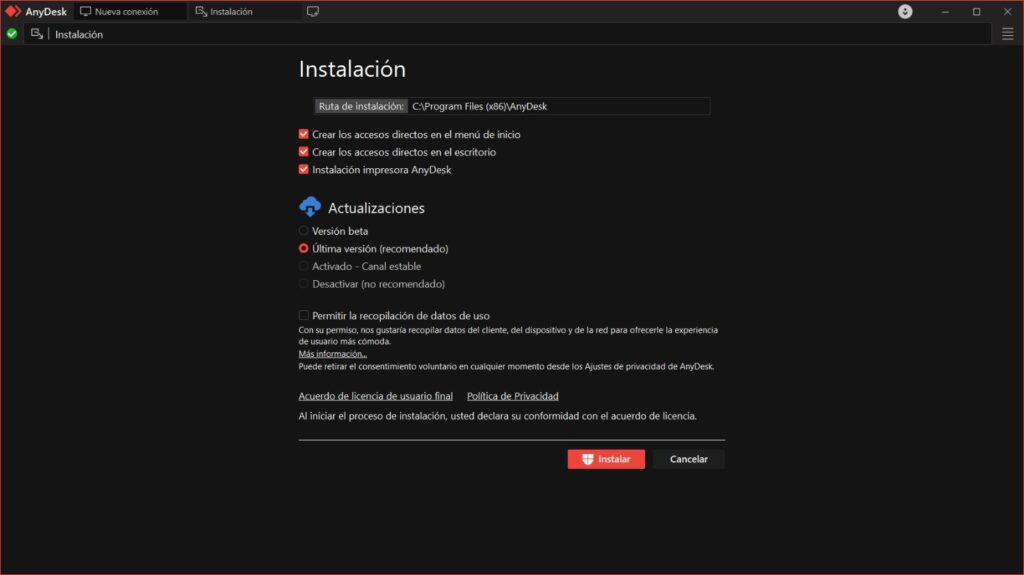Open the Más información link
This screenshot has height=575, width=1024.
[332, 353]
